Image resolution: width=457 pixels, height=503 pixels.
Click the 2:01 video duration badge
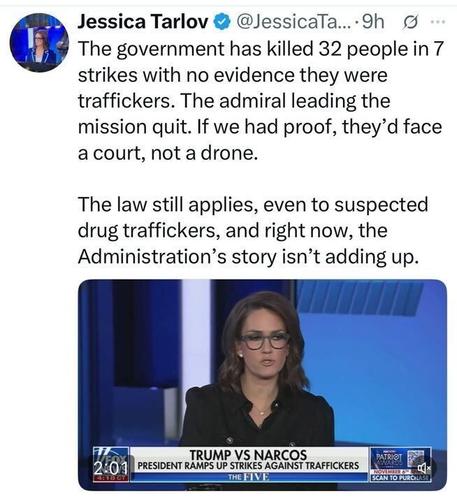[111, 468]
